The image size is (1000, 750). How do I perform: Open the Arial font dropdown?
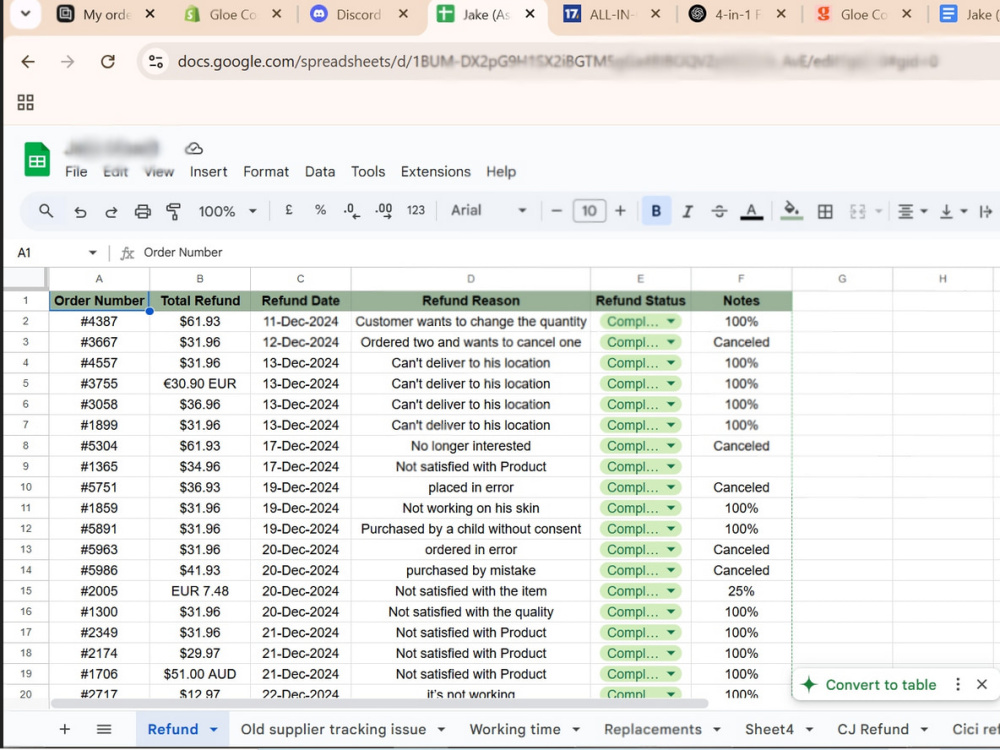coord(489,210)
